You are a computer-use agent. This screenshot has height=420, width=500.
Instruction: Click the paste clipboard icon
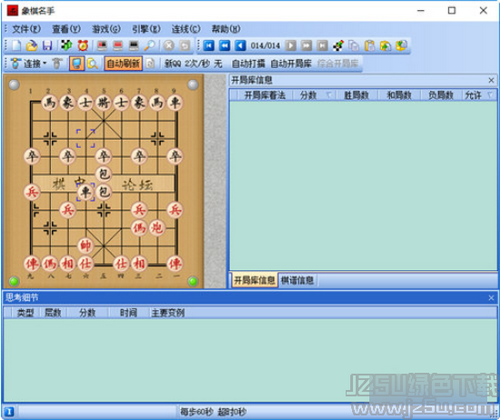[369, 45]
